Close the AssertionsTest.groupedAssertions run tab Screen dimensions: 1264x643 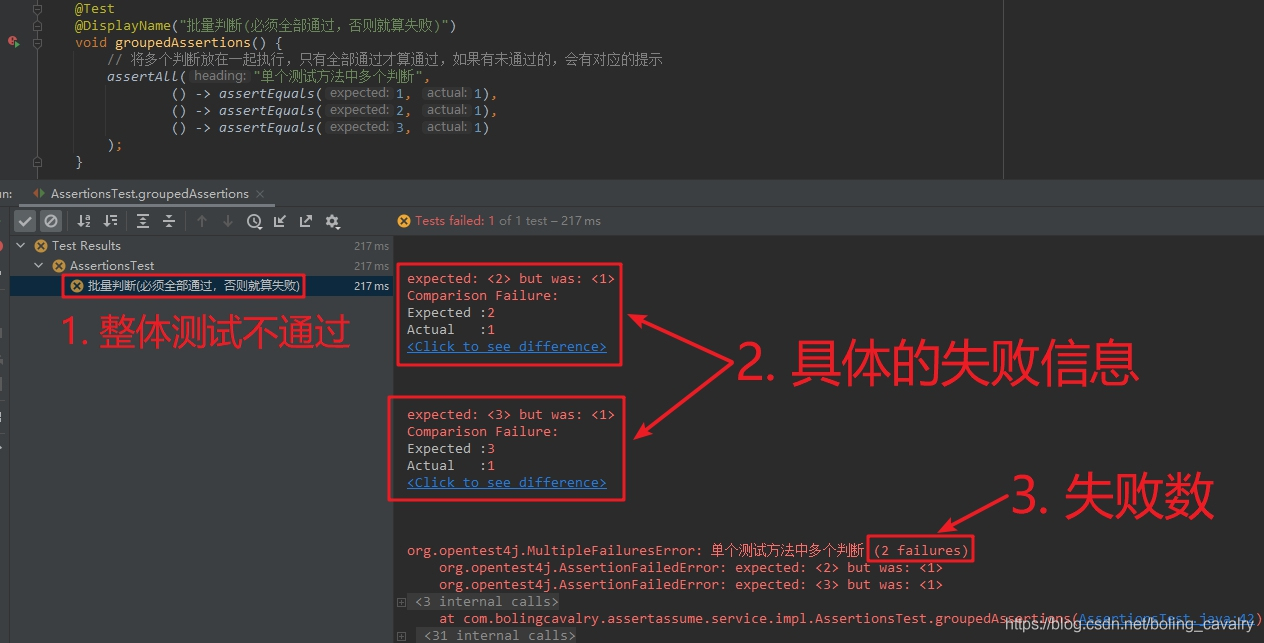(x=259, y=194)
